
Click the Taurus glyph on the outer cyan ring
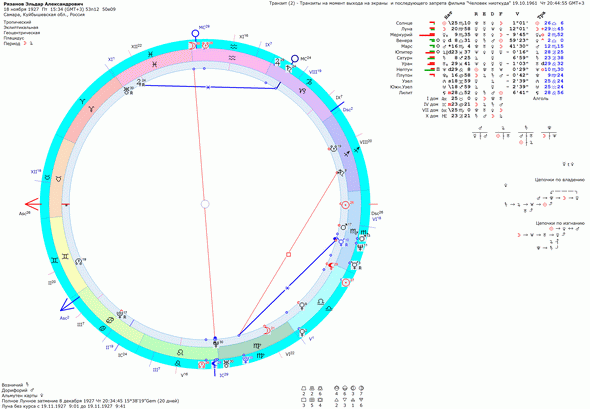point(47,177)
